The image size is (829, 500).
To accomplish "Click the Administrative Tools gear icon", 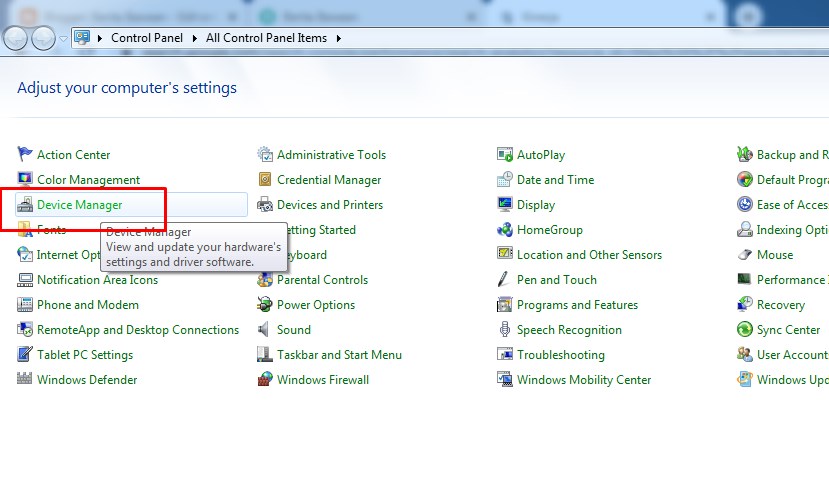I will (x=265, y=154).
